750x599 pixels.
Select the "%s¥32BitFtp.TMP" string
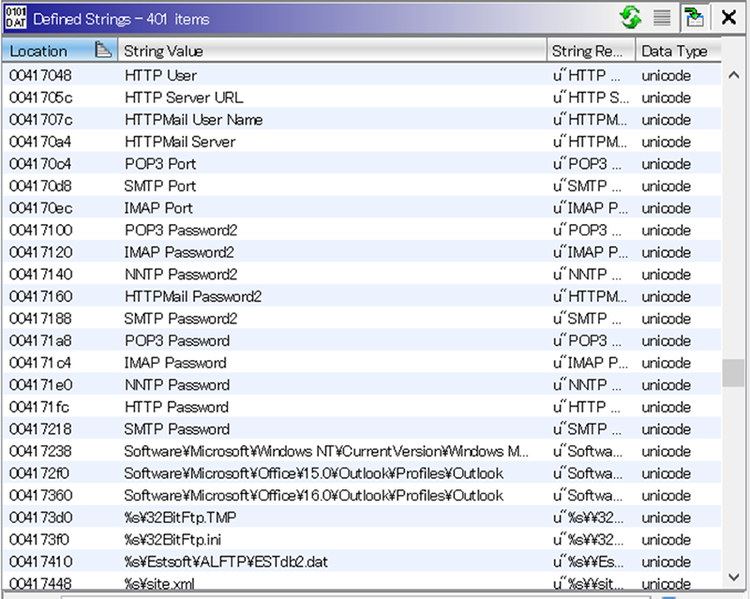180,517
